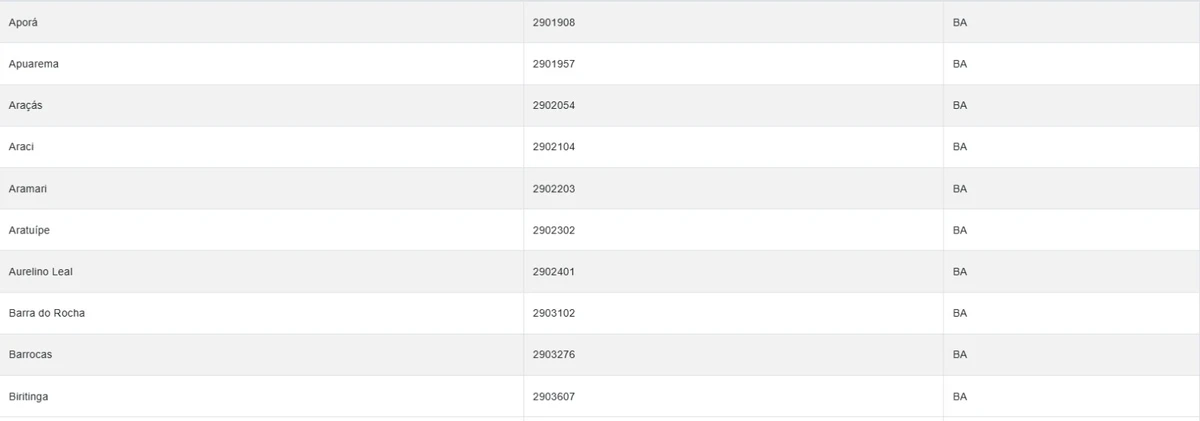Select the code 2902104 cell
This screenshot has height=421, width=1200.
click(554, 147)
